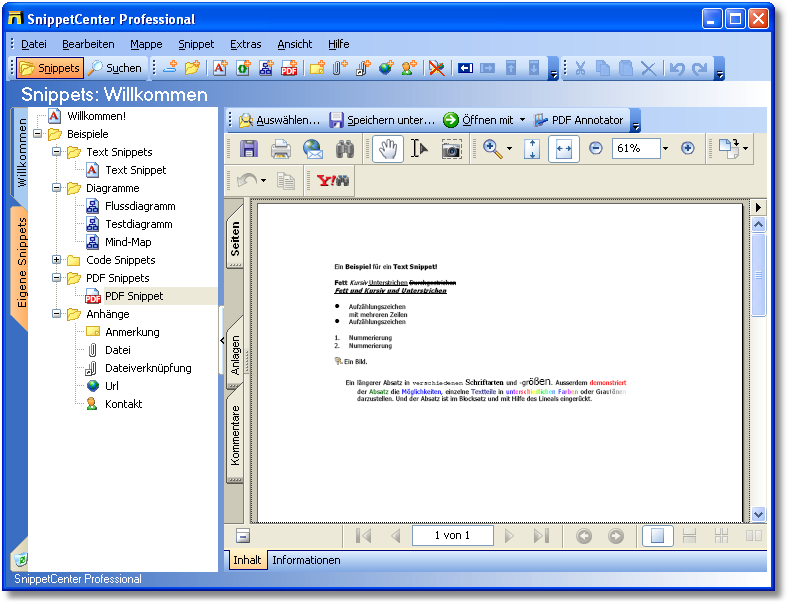This screenshot has width=789, height=605.
Task: Click the Undo arrow in main toolbar
Action: point(677,68)
